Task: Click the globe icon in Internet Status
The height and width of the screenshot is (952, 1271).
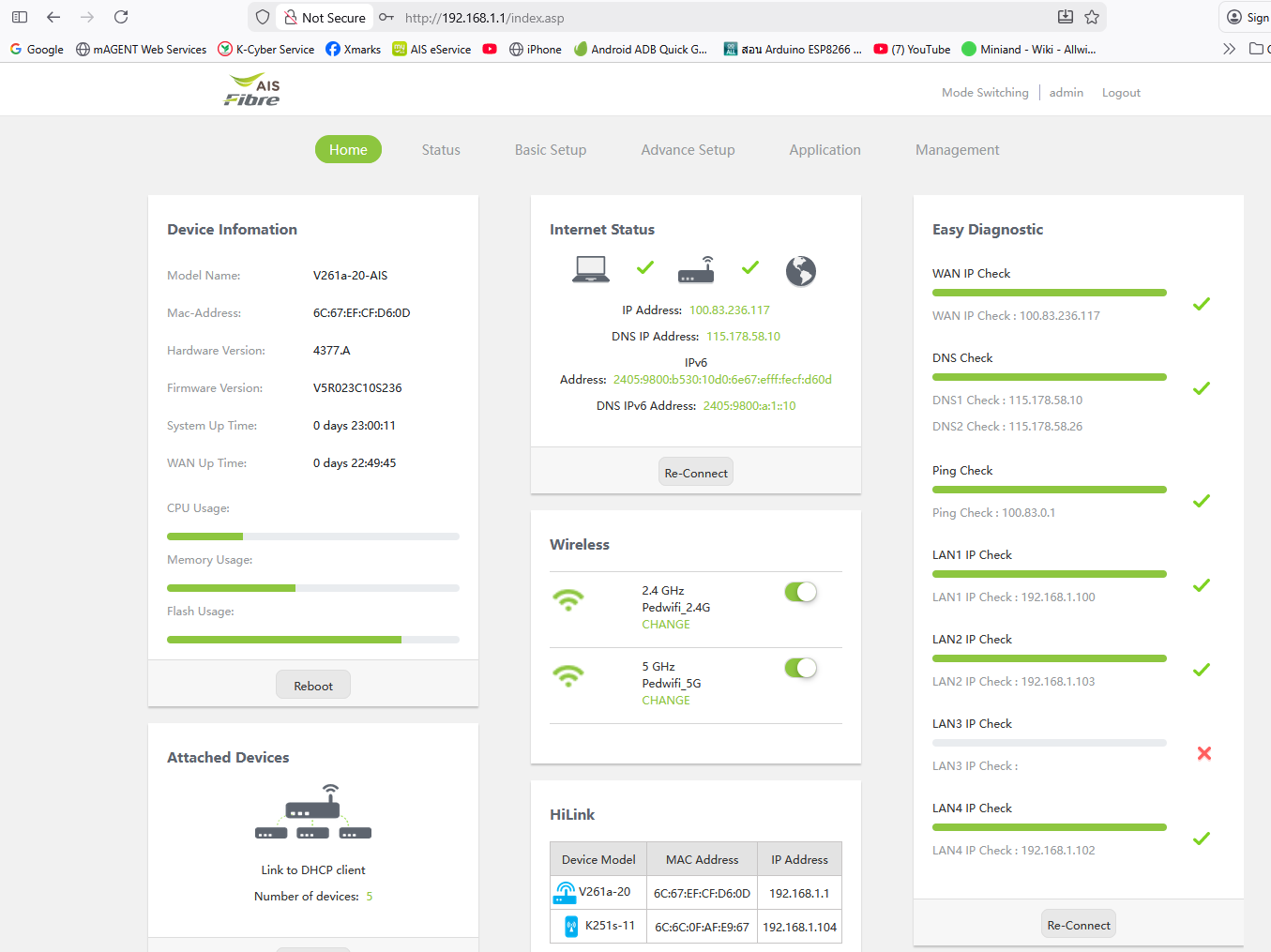Action: (x=801, y=271)
